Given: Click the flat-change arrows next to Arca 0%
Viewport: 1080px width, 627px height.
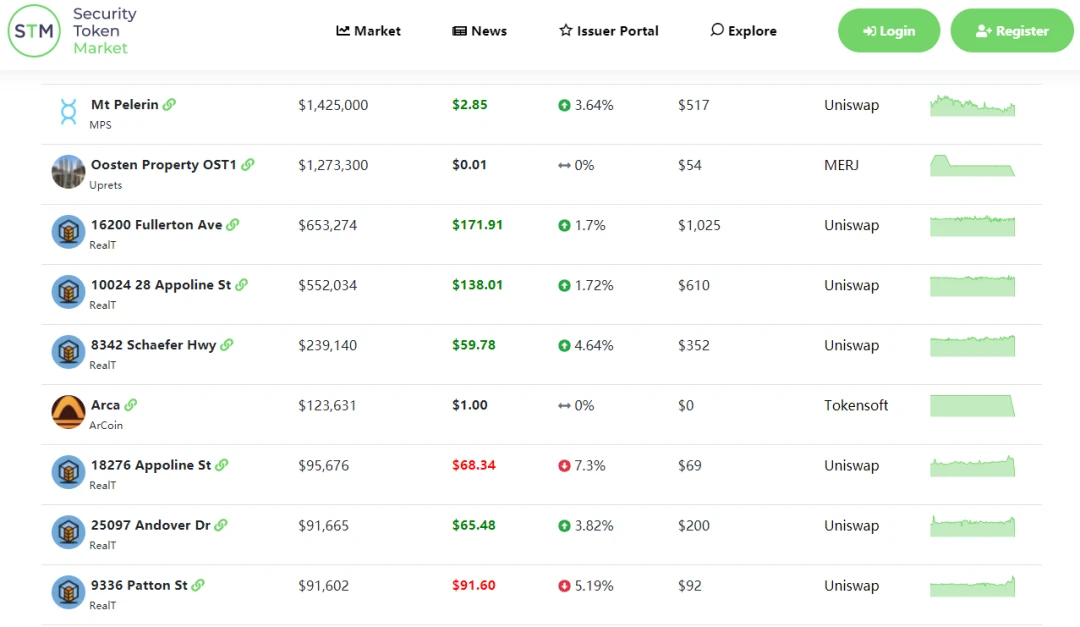Looking at the screenshot, I should click(564, 406).
